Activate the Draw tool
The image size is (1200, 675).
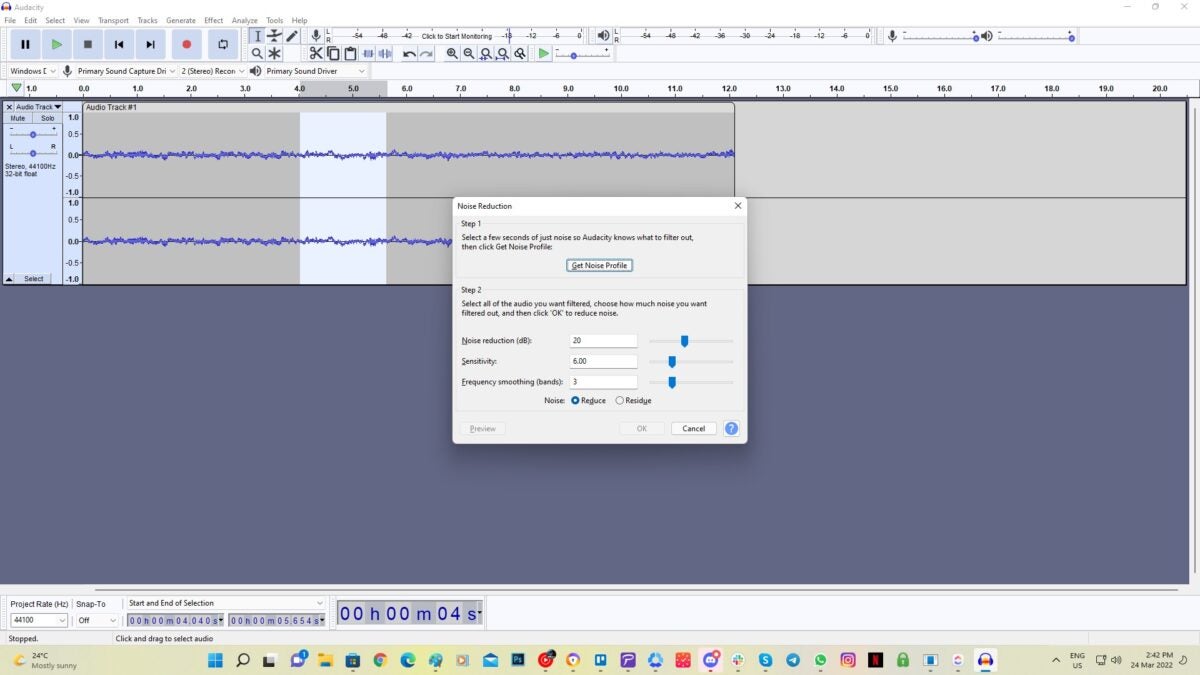tap(293, 35)
